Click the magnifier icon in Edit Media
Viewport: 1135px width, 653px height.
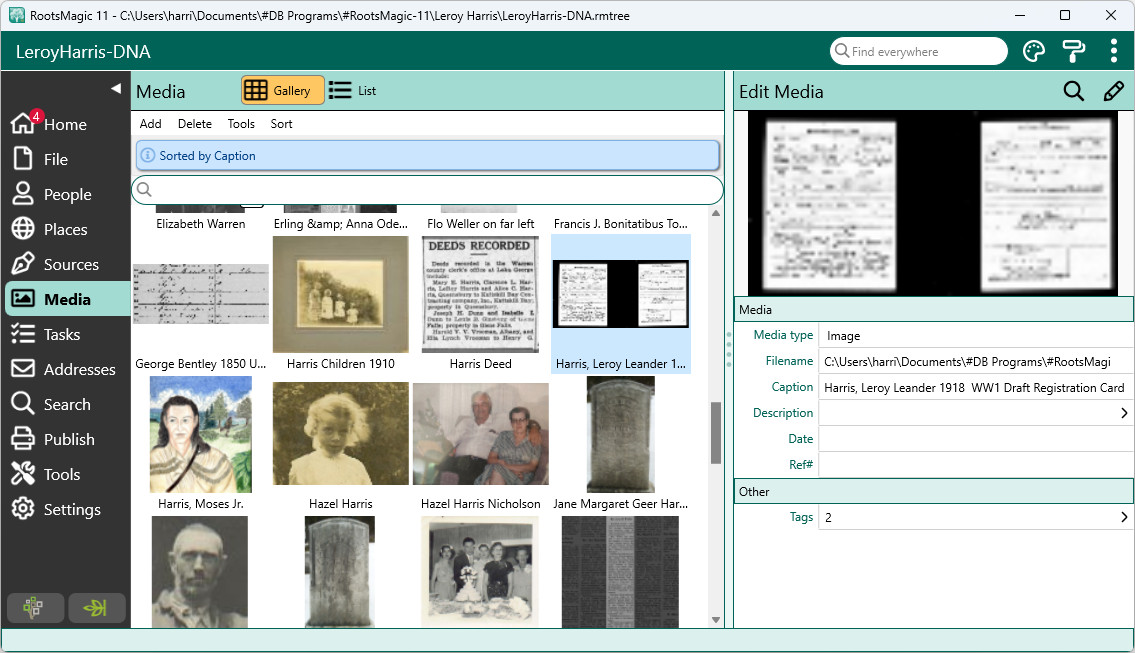point(1073,91)
